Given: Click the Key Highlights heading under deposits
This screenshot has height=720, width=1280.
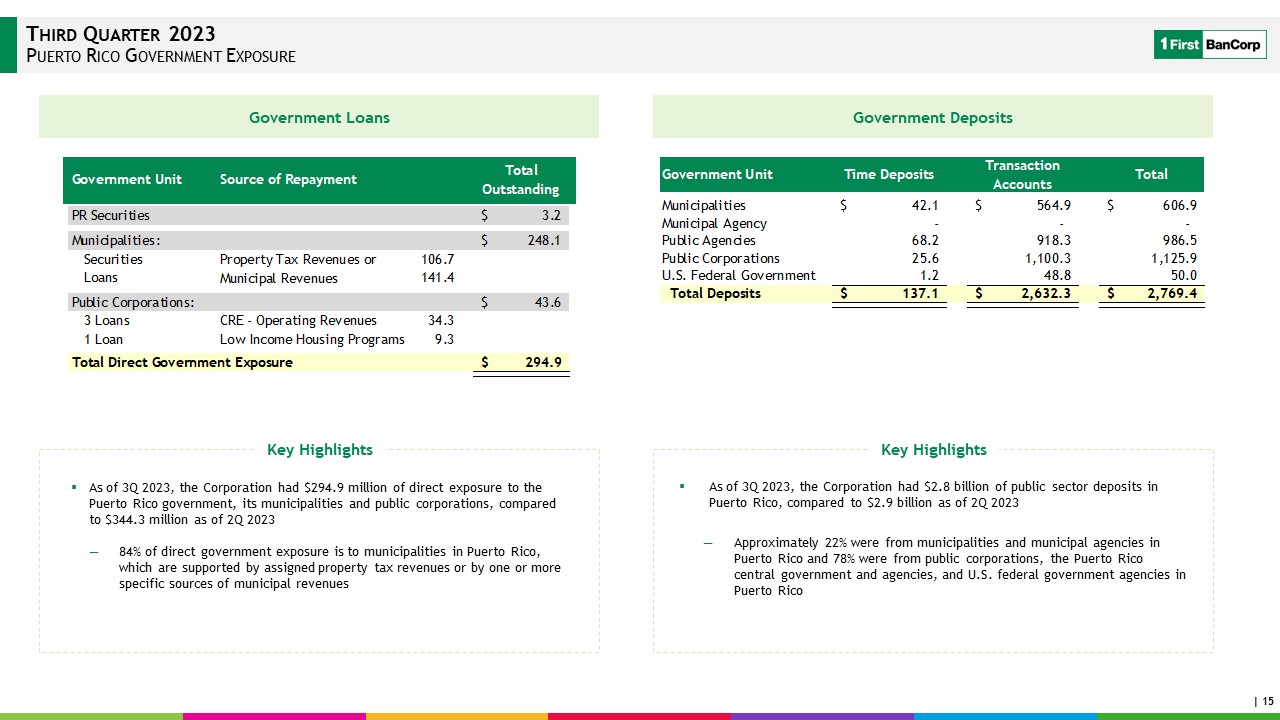Looking at the screenshot, I should tap(933, 450).
